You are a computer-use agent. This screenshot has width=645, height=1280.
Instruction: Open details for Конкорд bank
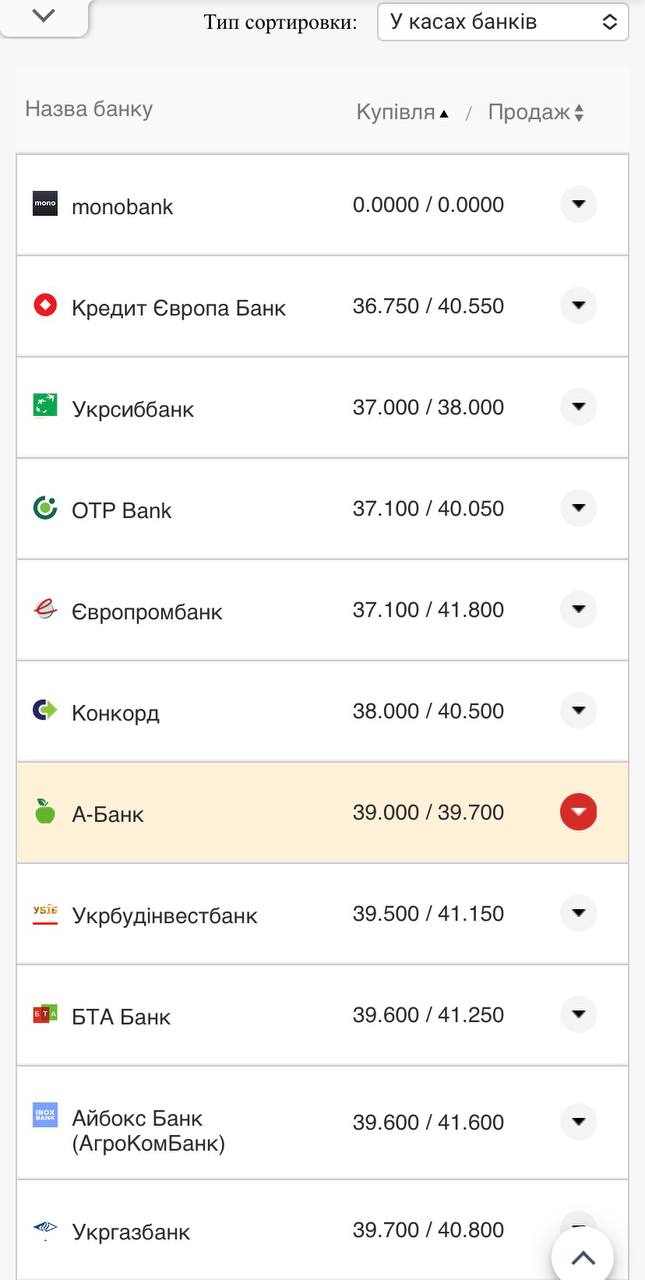pos(578,711)
